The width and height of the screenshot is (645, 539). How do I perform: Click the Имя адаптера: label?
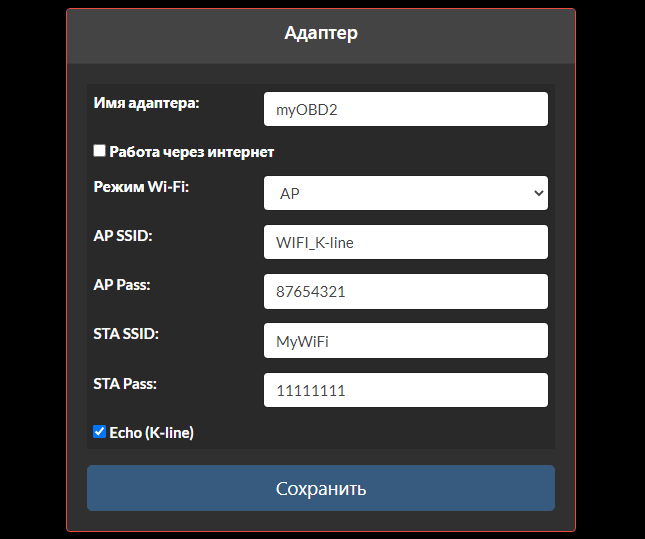(146, 102)
